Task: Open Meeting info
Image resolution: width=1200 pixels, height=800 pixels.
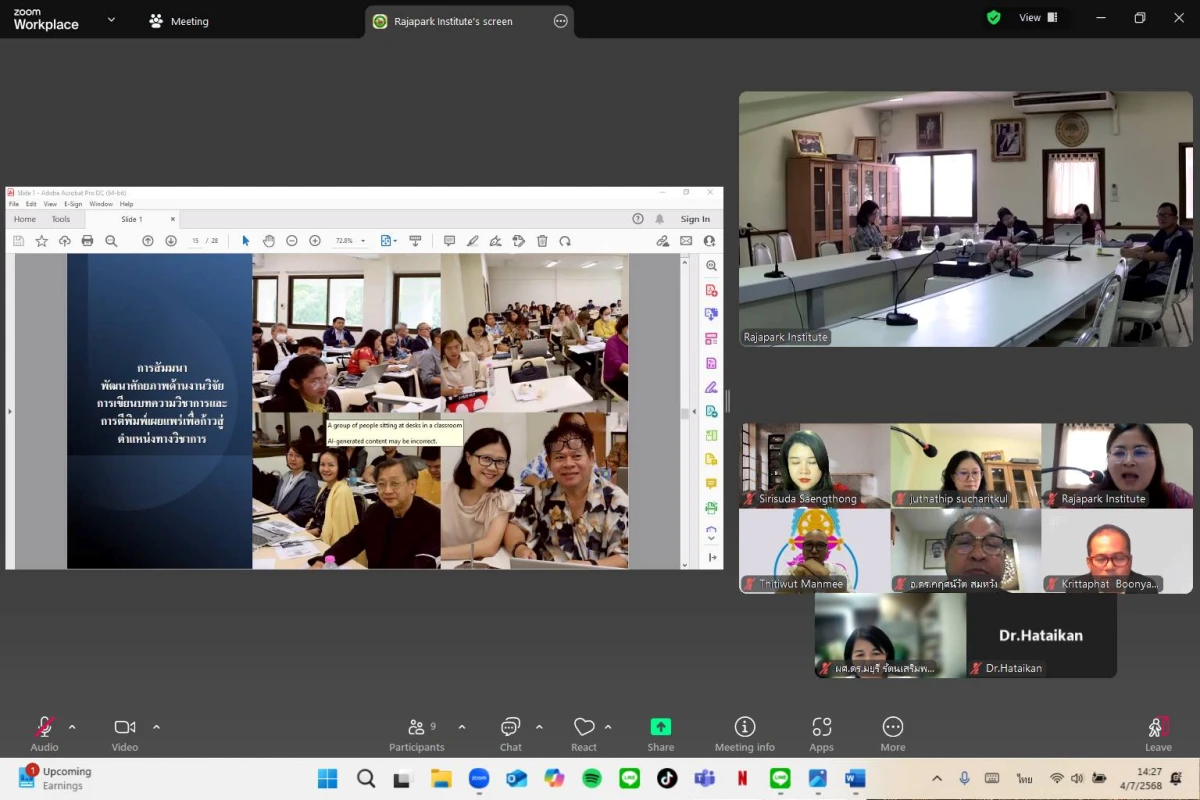Action: [x=744, y=733]
